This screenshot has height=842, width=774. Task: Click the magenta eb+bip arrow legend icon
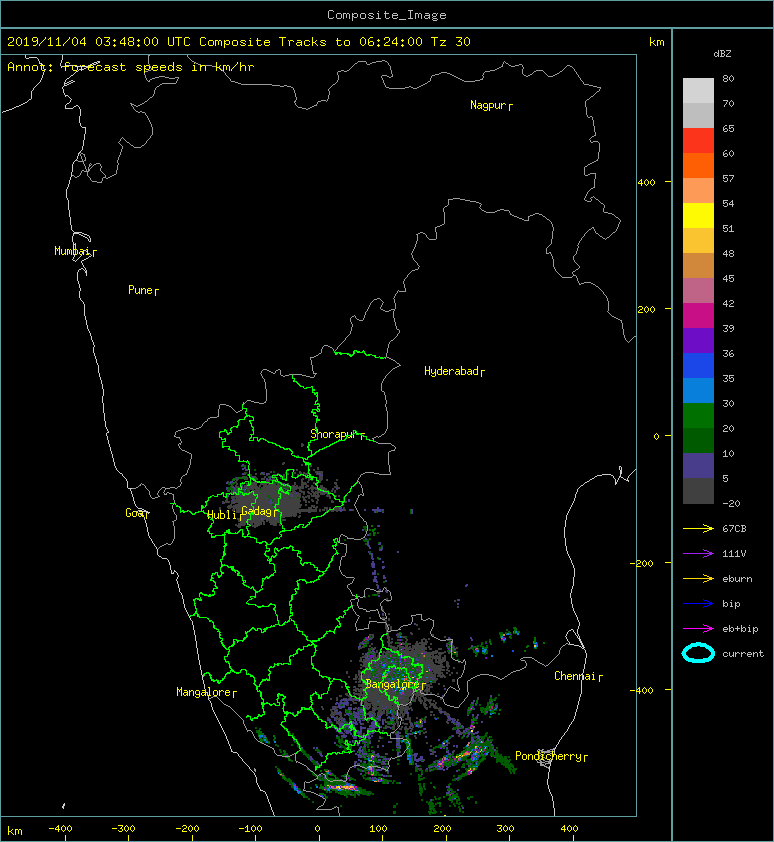point(698,629)
